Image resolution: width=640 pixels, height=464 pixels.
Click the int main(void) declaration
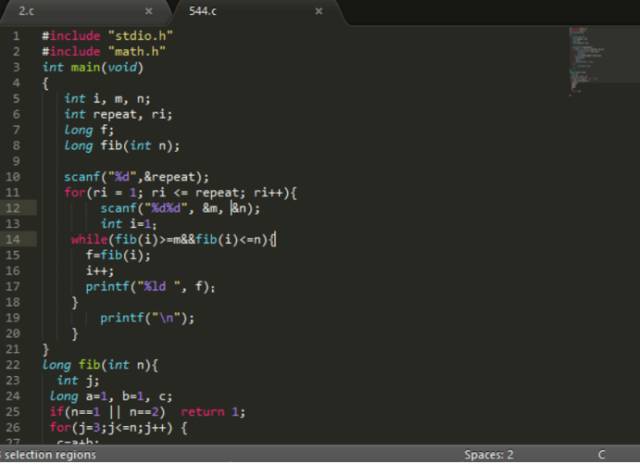coord(93,67)
